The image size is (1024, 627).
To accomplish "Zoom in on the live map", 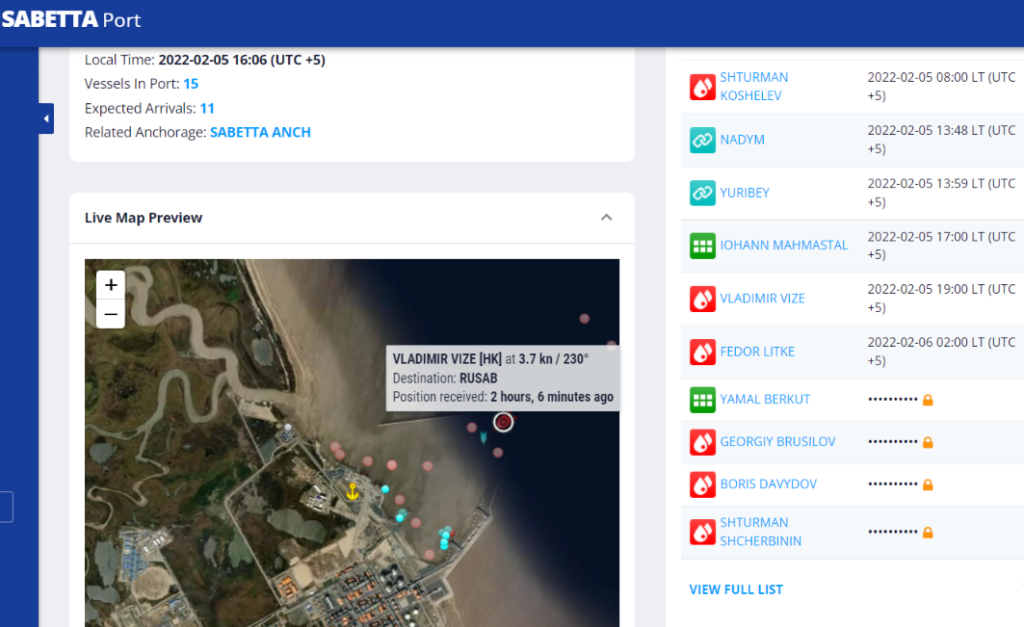I will [x=111, y=285].
